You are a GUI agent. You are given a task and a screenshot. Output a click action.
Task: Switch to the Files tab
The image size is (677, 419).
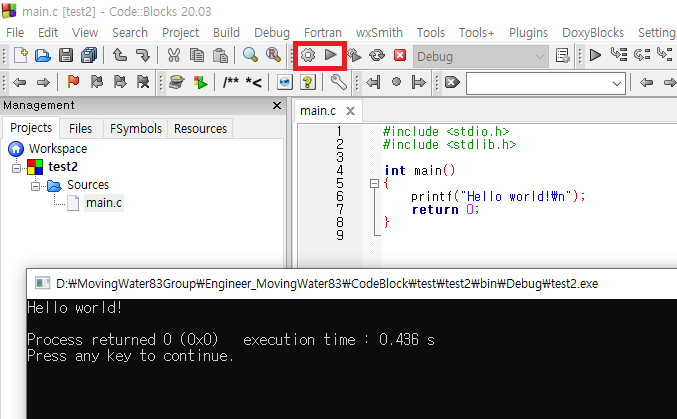point(81,128)
